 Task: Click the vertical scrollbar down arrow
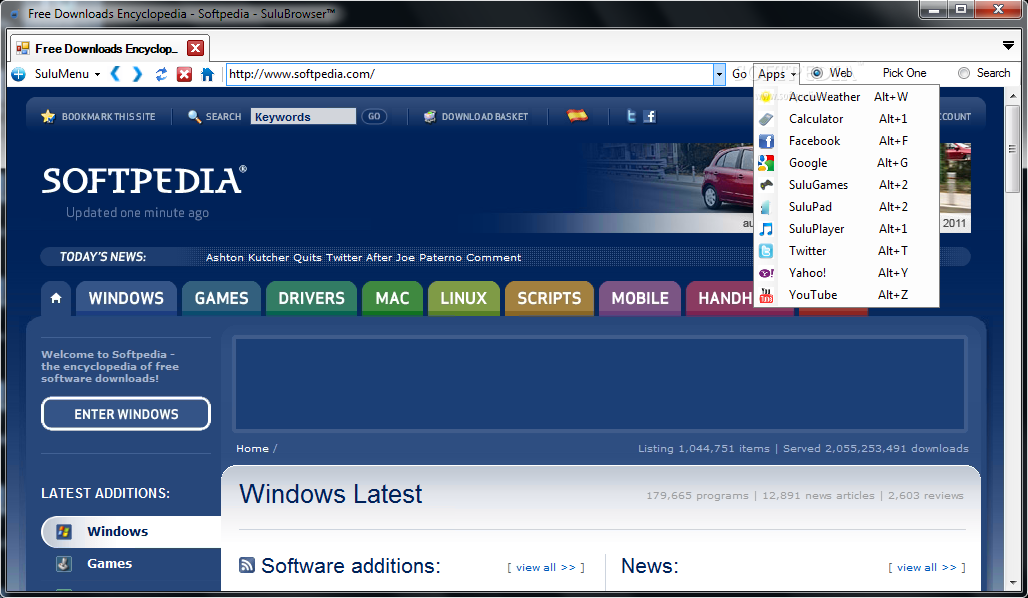(x=1013, y=582)
